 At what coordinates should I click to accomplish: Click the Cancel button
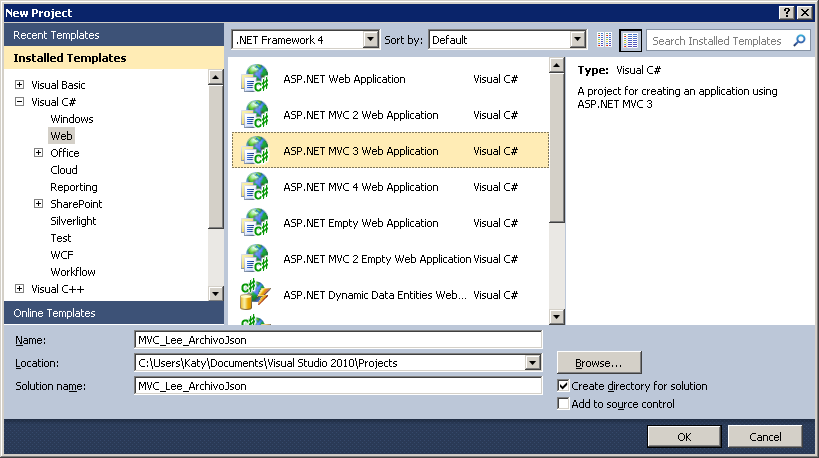[x=765, y=437]
